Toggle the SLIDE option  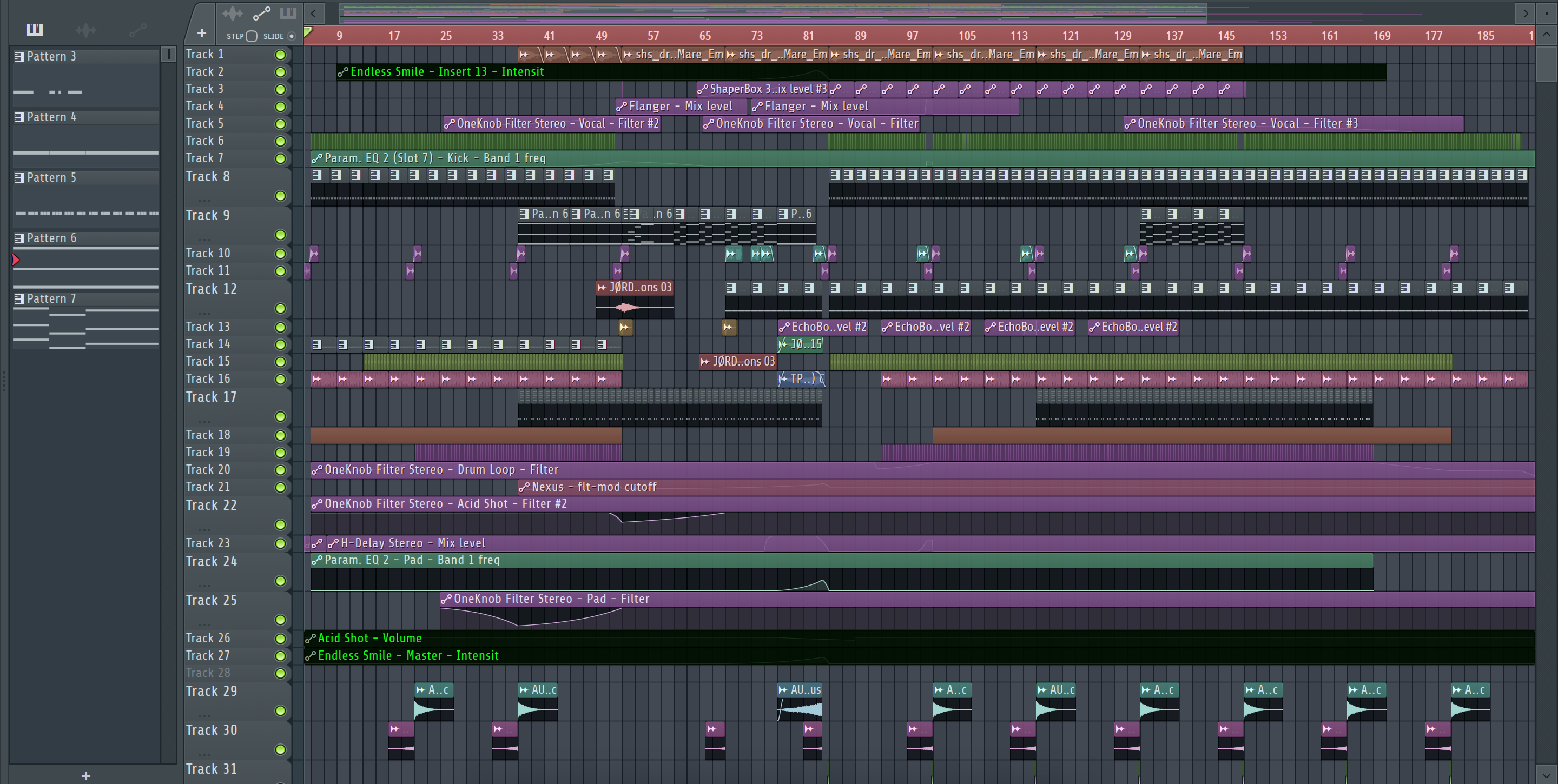point(291,36)
